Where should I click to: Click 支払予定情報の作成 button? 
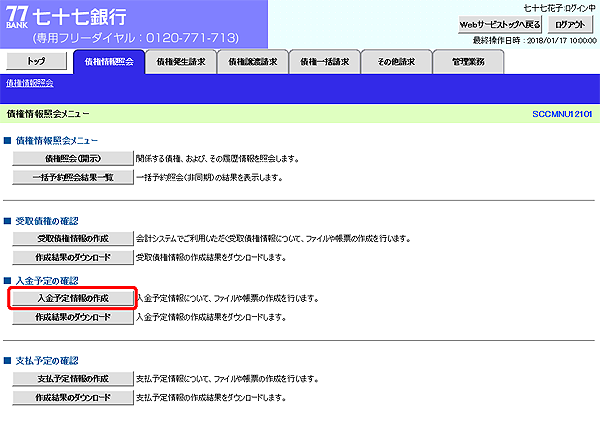[x=73, y=379]
